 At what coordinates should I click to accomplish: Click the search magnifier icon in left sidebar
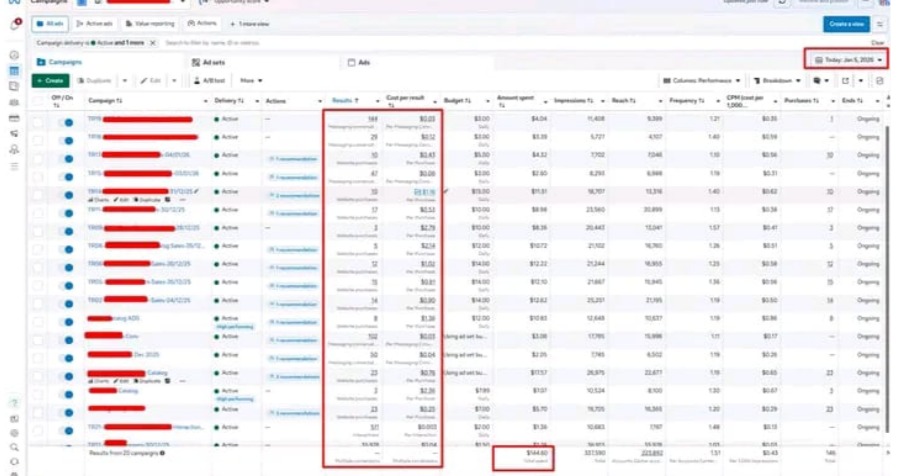tap(15, 447)
